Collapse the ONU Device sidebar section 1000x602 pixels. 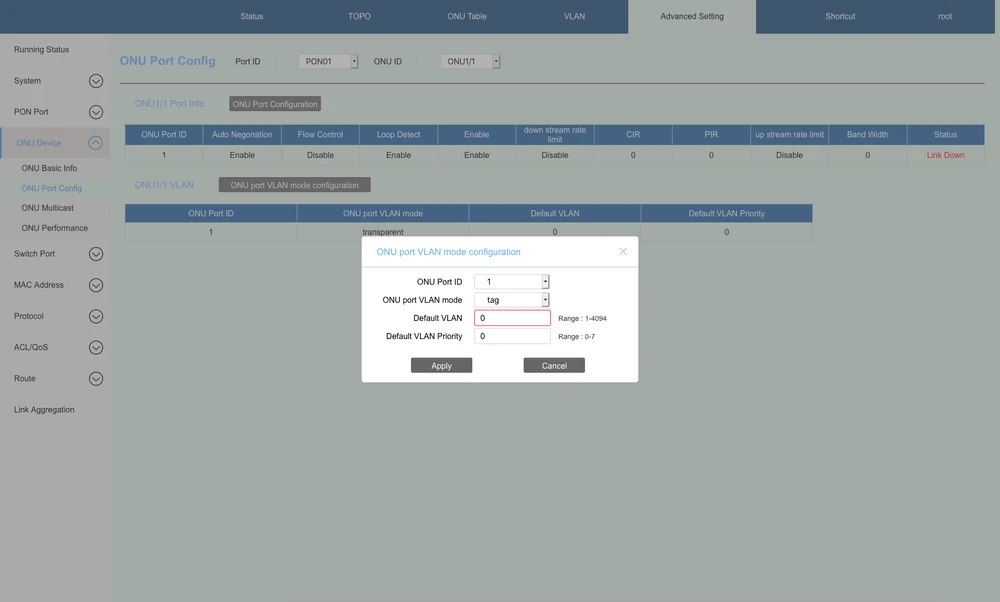click(x=96, y=143)
